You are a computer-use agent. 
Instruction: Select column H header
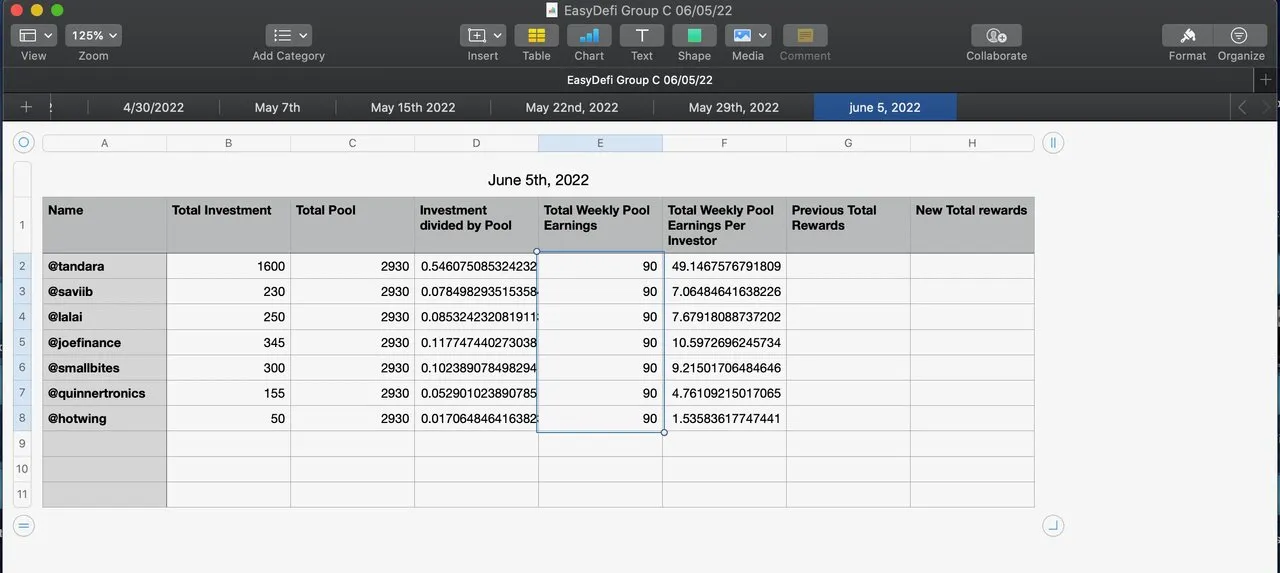[x=972, y=143]
